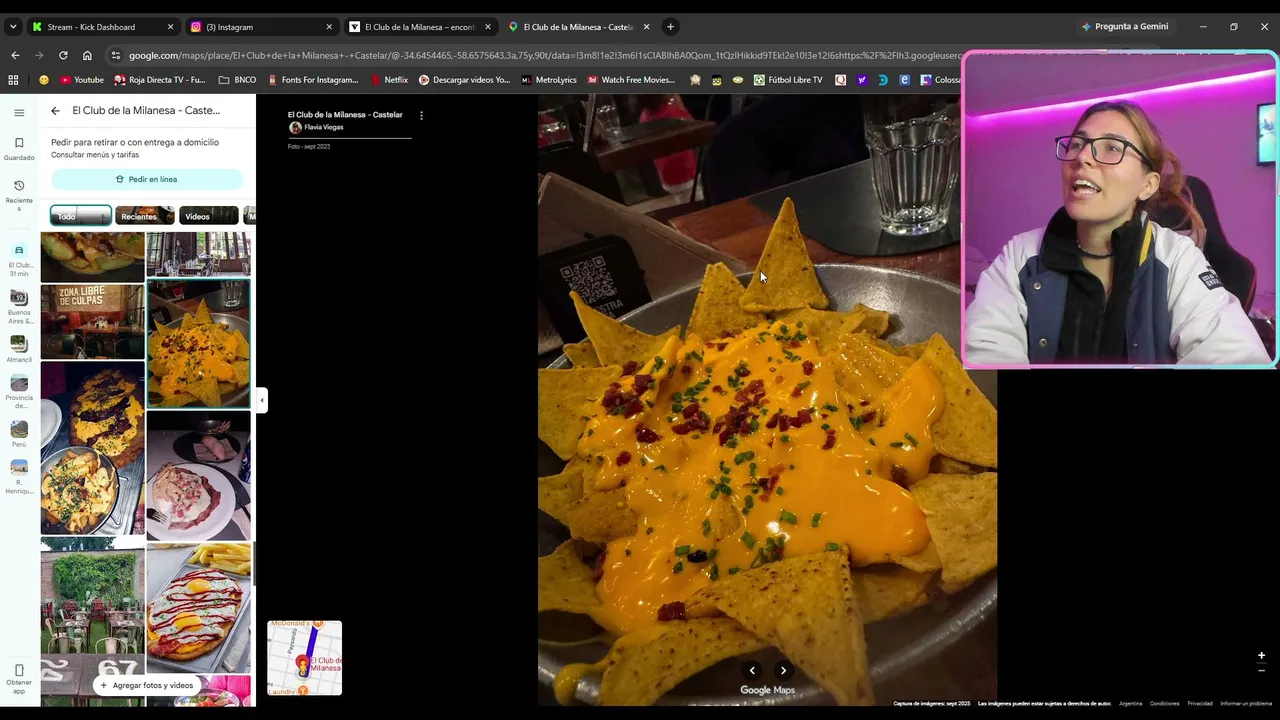Go back from El Club de la Milanesa photos
1280x720 pixels.
tap(55, 111)
